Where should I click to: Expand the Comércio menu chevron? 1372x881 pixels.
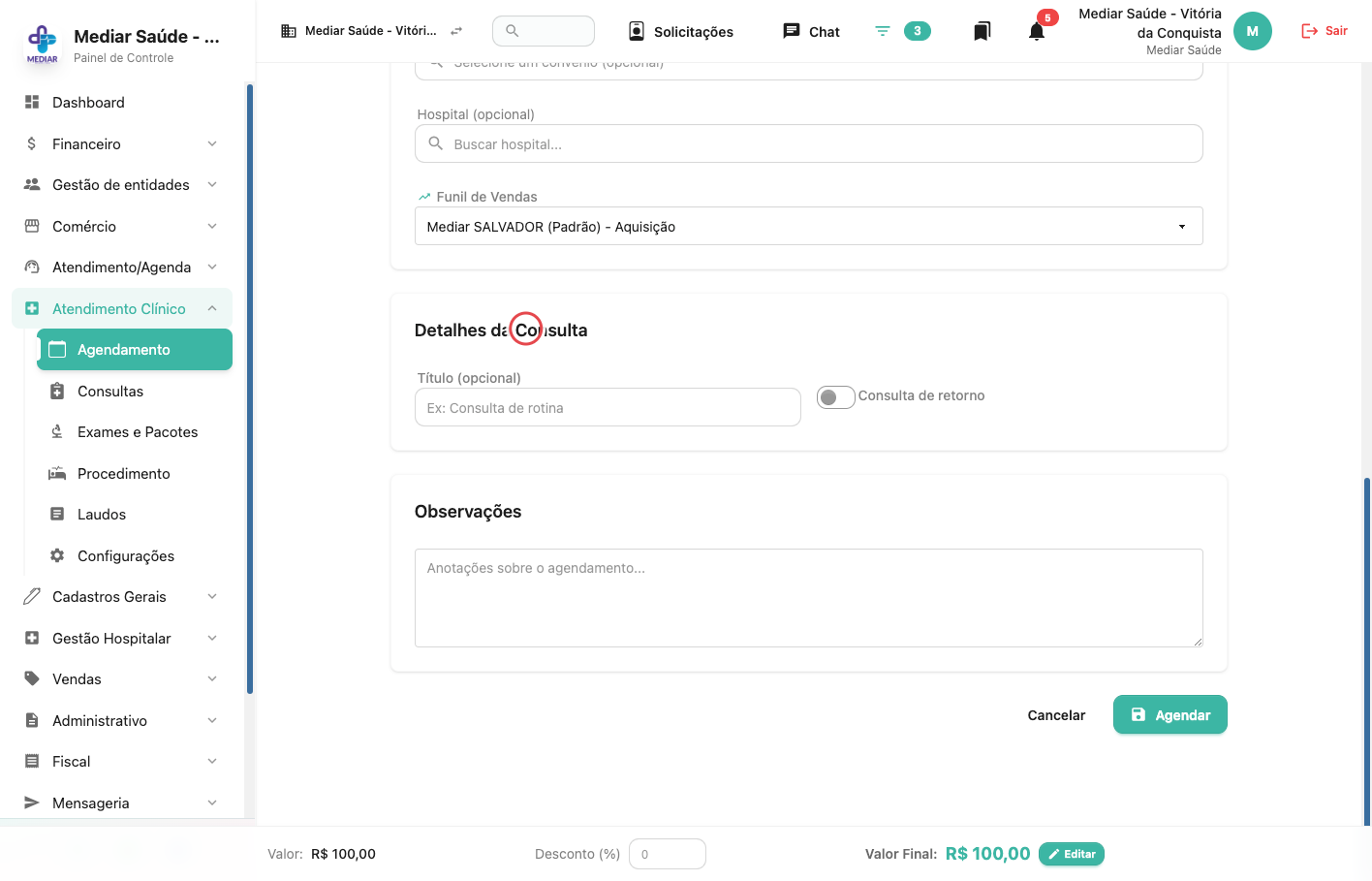212,226
